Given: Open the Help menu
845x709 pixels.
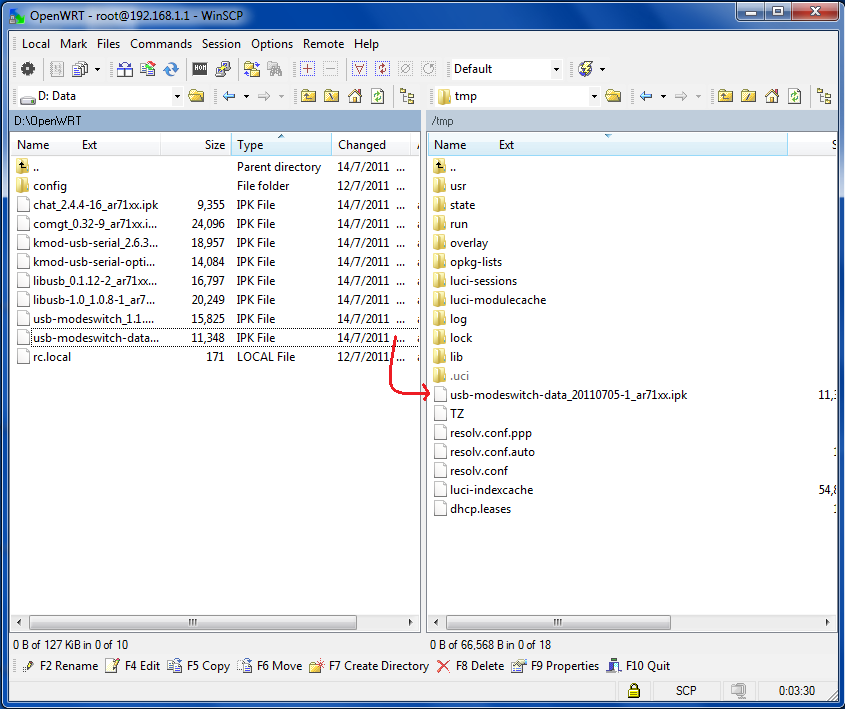Looking at the screenshot, I should pos(366,44).
